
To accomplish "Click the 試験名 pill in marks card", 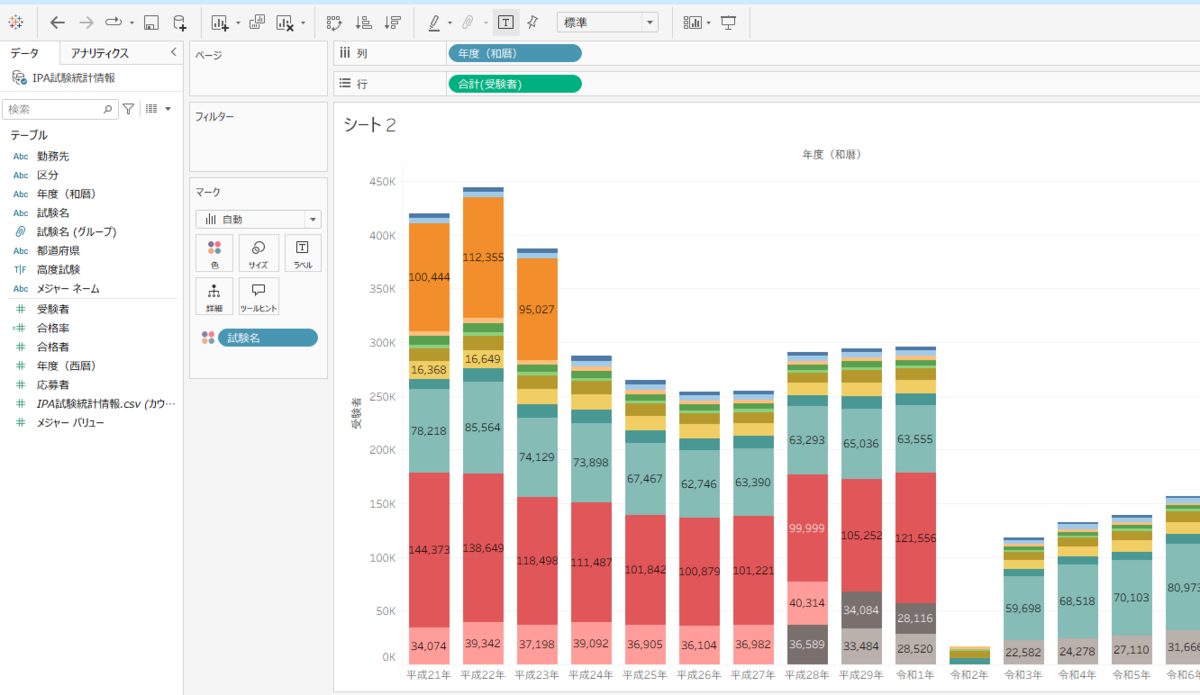I will click(267, 338).
